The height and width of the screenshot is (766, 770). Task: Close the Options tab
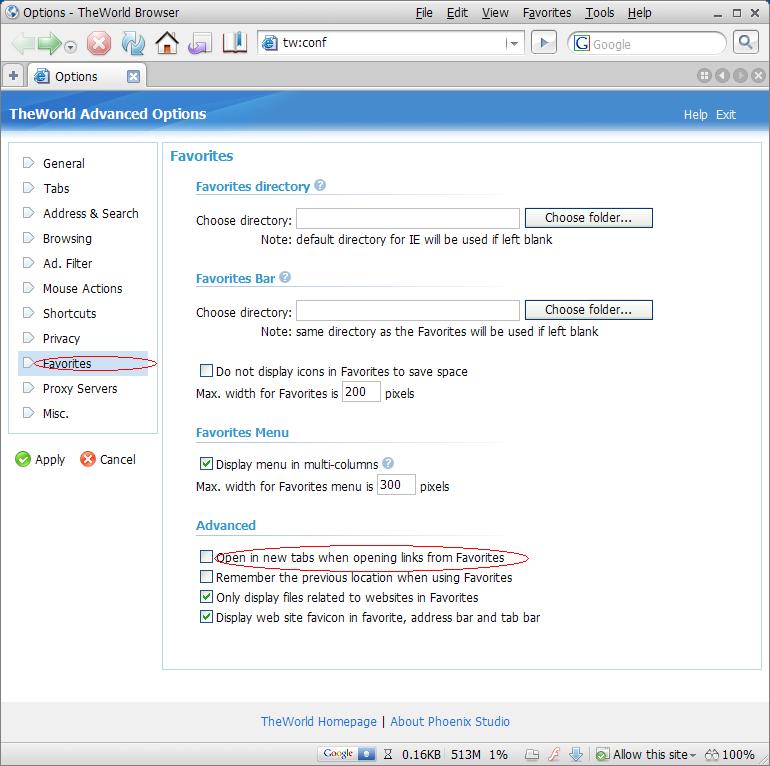click(133, 77)
